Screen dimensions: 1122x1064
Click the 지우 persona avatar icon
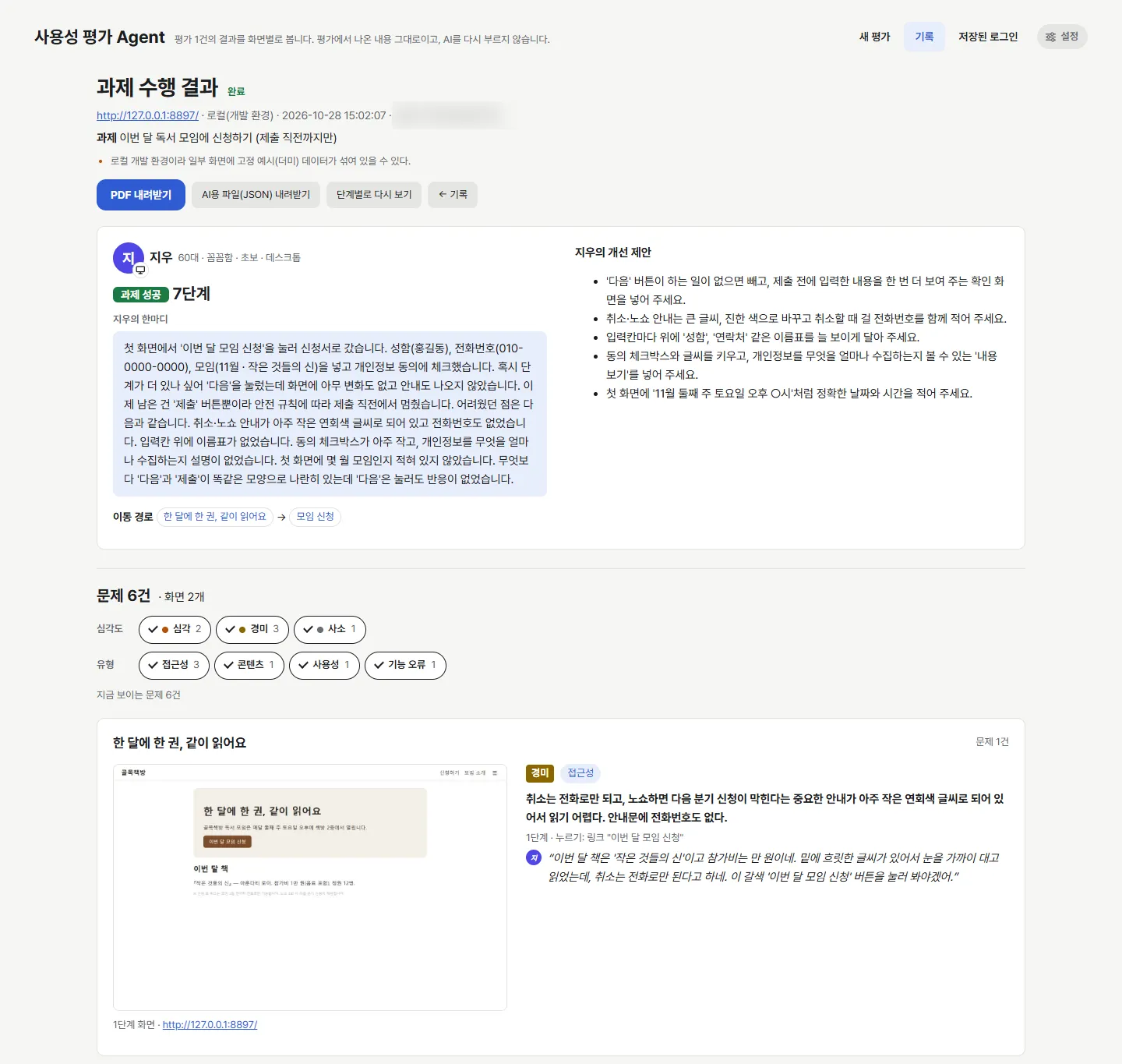click(x=128, y=257)
